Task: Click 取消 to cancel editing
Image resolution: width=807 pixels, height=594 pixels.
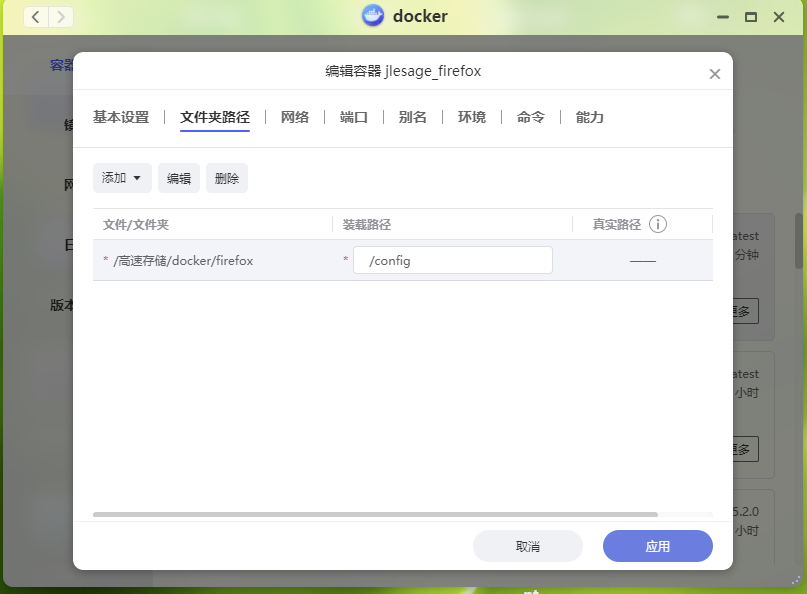Action: [x=528, y=546]
